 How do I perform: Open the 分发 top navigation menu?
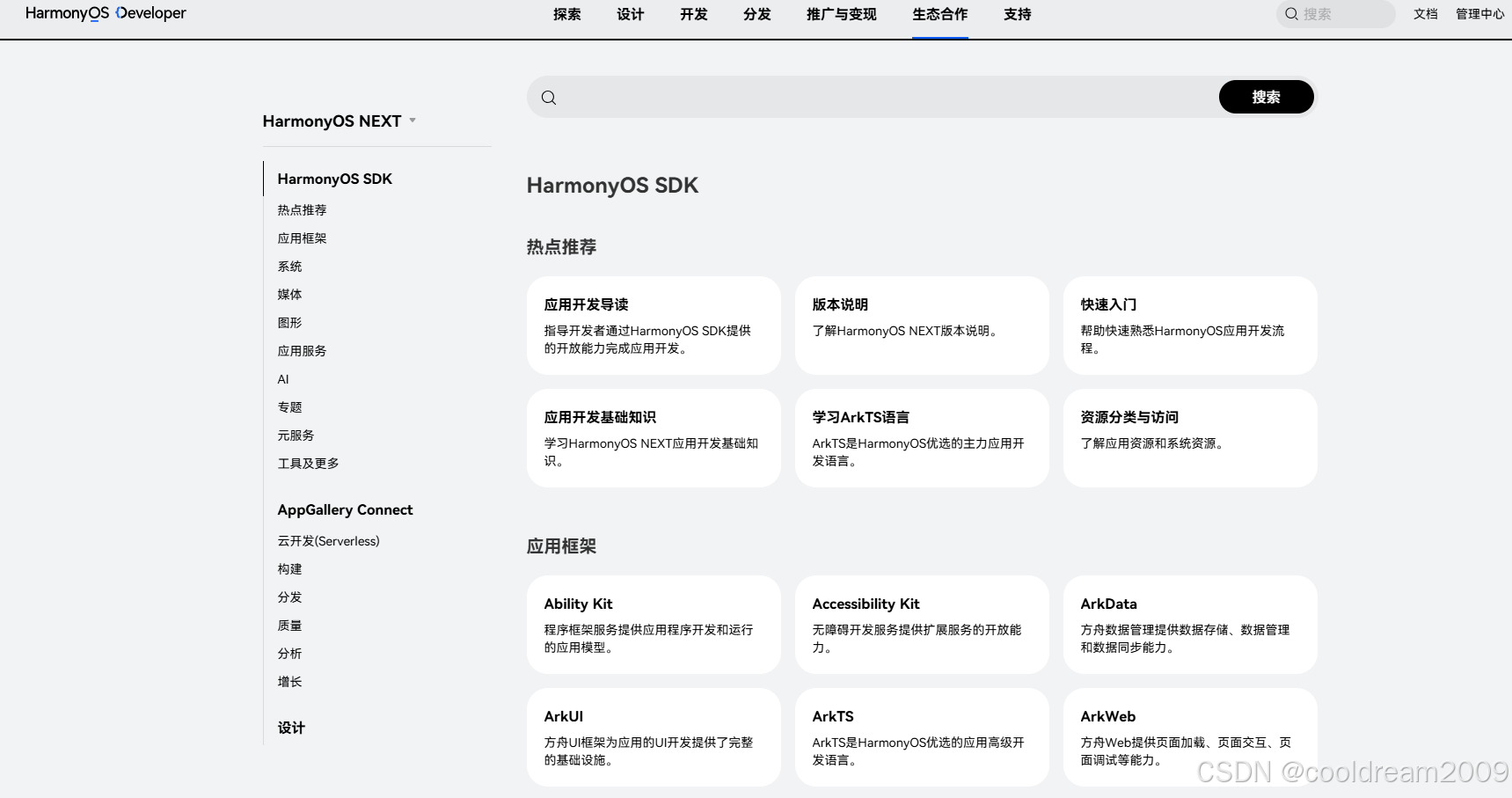(x=757, y=14)
